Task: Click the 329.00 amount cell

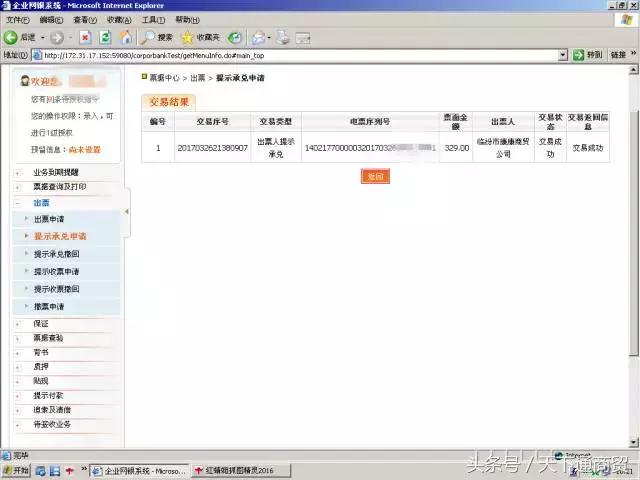Action: click(x=456, y=148)
